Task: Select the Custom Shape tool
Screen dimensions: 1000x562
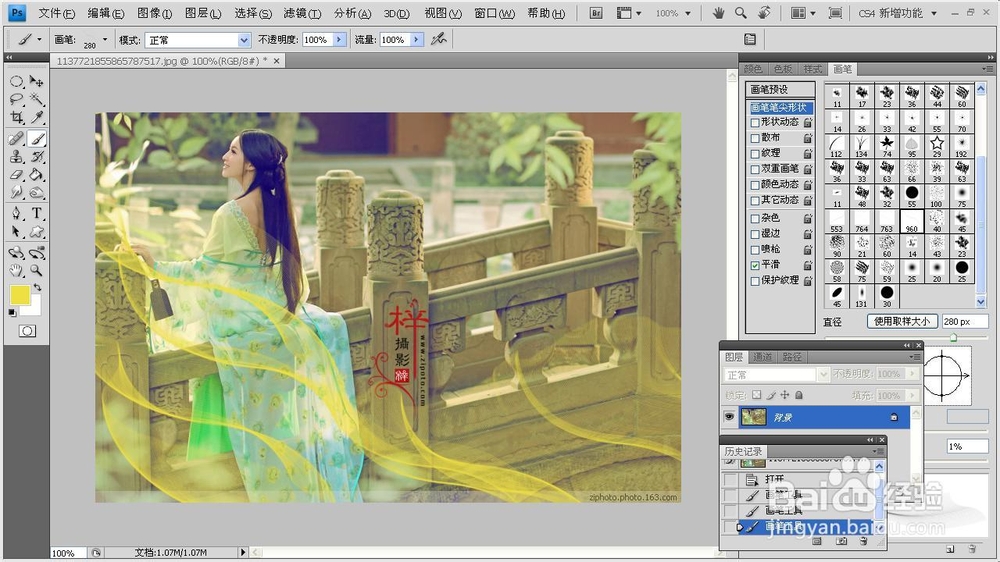Action: (x=37, y=232)
